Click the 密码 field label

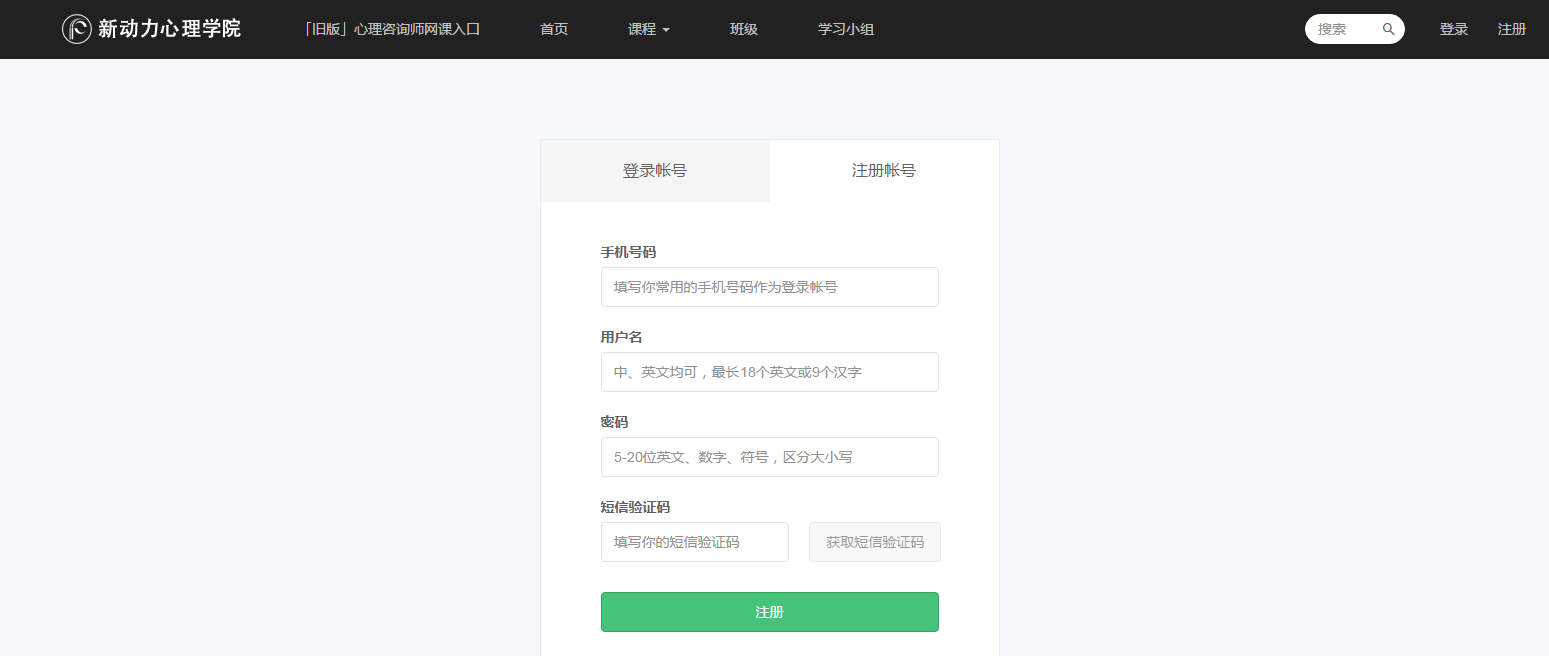614,422
